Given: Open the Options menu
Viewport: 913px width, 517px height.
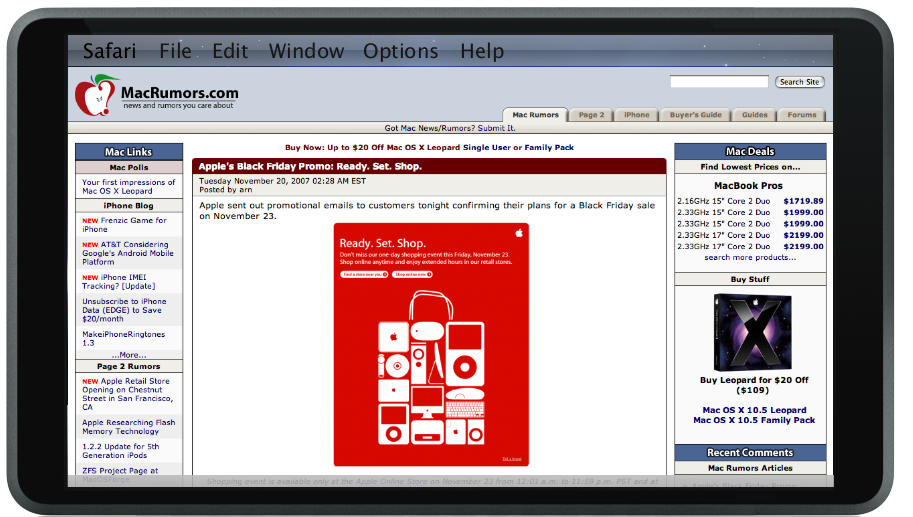Looking at the screenshot, I should 401,51.
